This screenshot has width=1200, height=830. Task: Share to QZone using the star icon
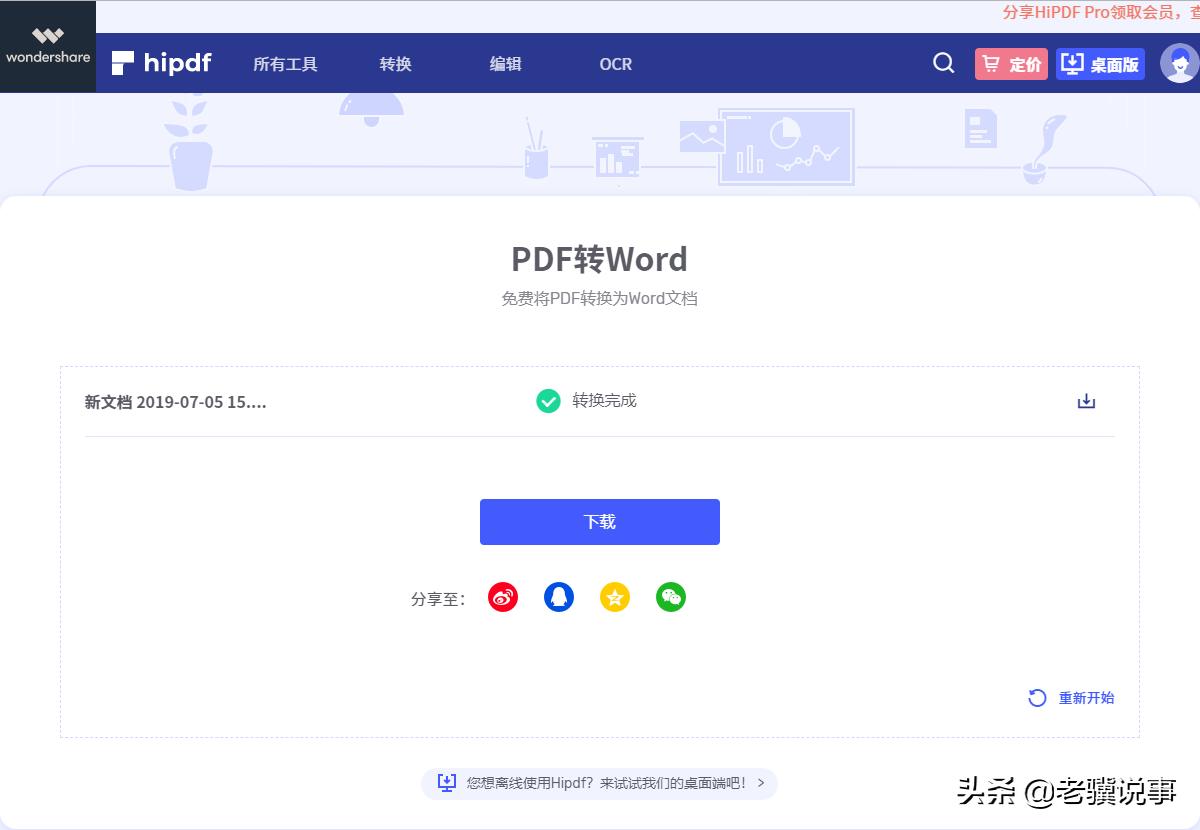615,597
